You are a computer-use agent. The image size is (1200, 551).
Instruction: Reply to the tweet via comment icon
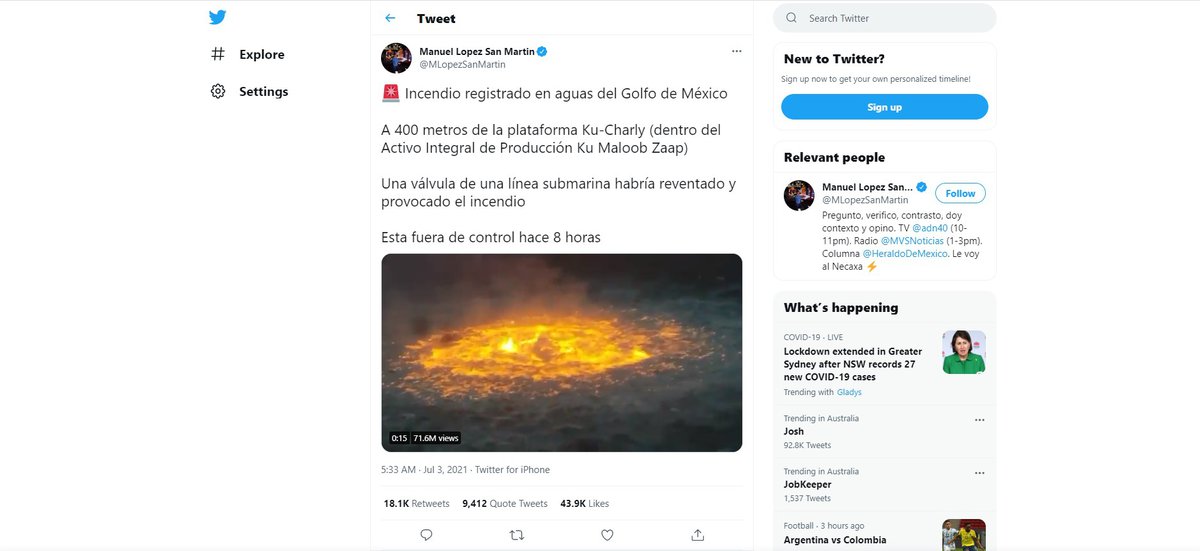click(426, 535)
